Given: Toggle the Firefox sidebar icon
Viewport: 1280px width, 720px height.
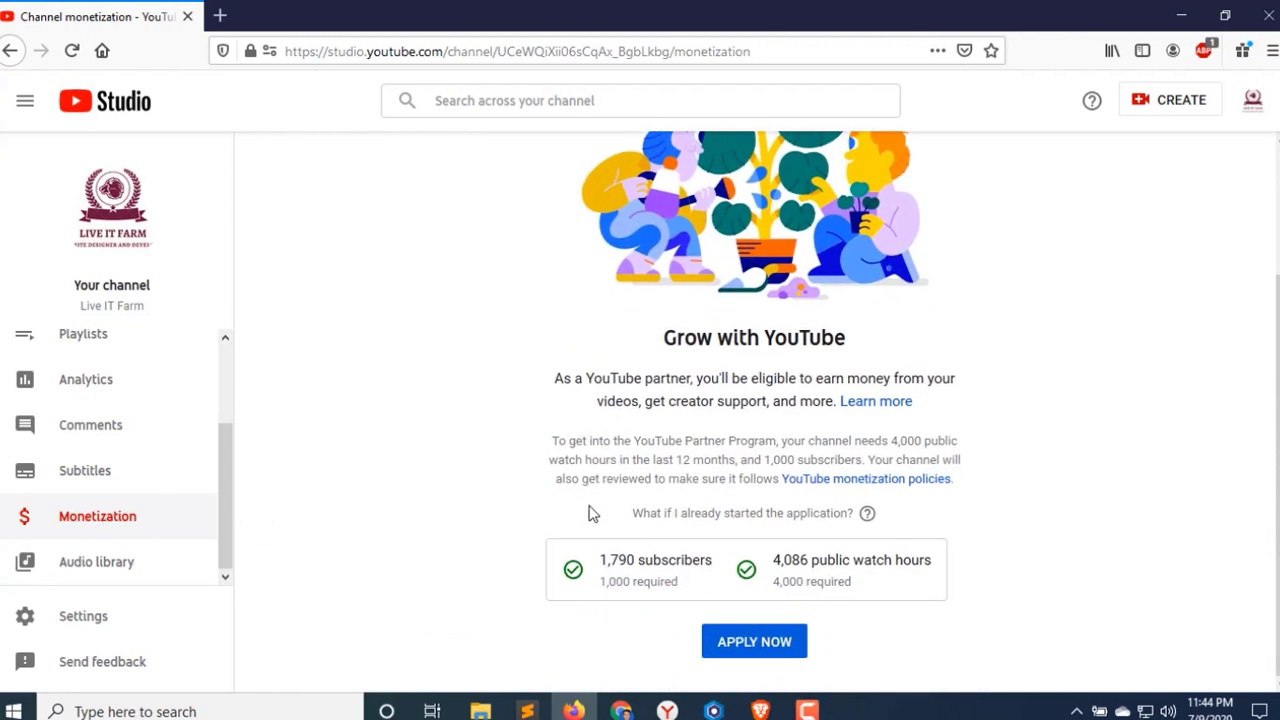Looking at the screenshot, I should pos(1142,51).
